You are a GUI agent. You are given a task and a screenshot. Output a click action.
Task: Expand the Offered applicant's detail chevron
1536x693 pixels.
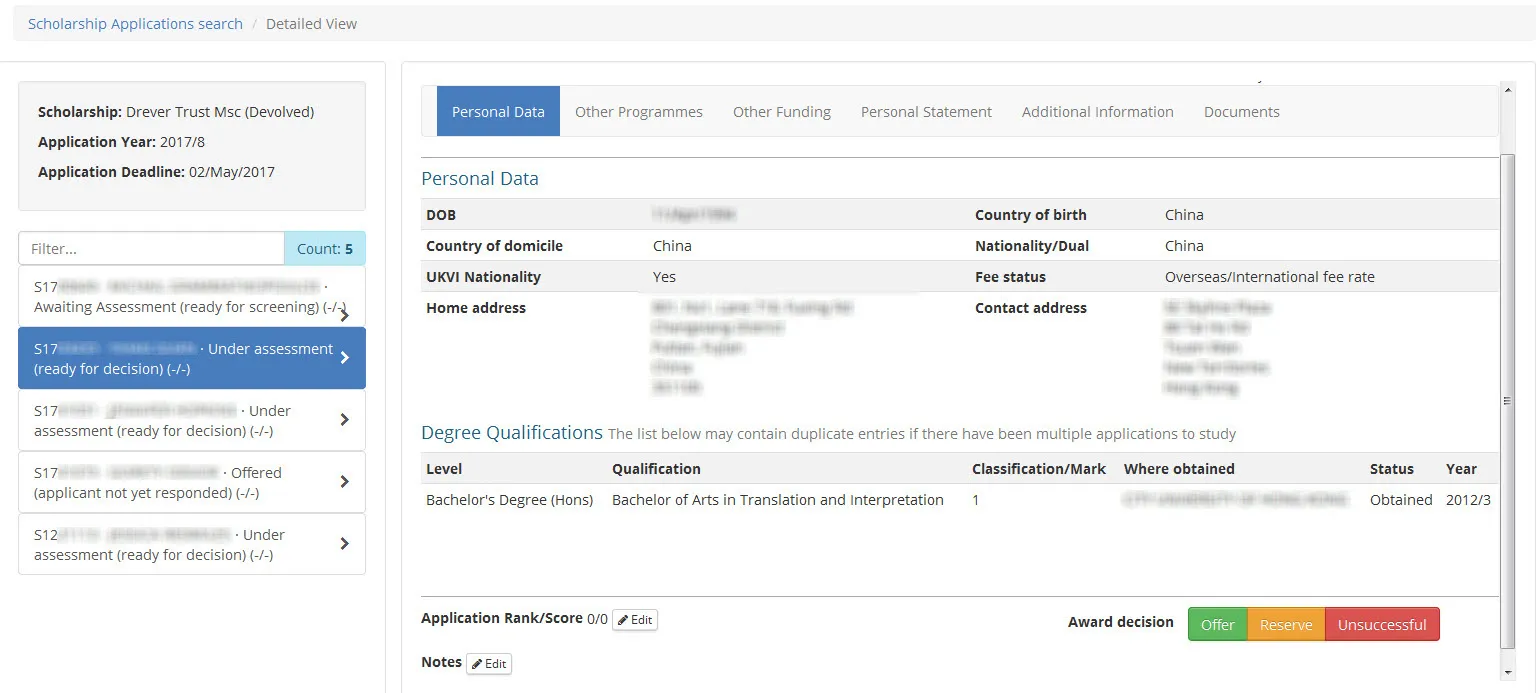pos(345,481)
